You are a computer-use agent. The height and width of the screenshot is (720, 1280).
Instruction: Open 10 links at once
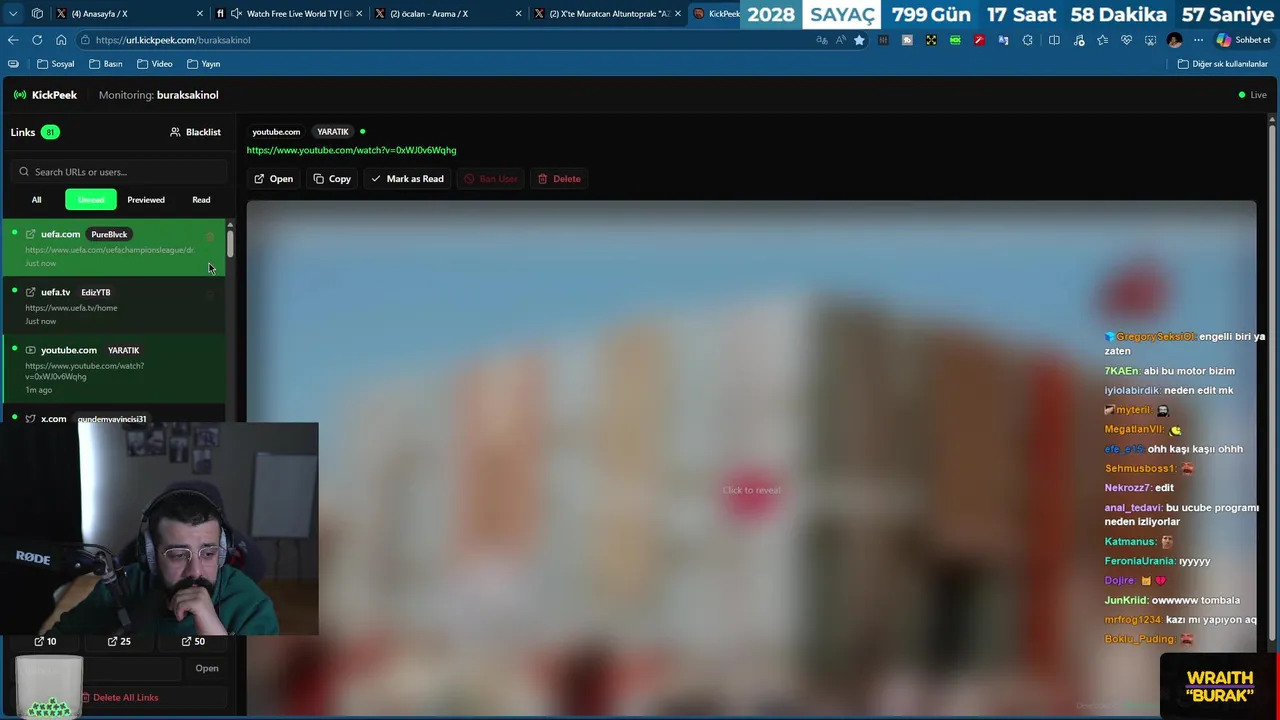tap(45, 641)
